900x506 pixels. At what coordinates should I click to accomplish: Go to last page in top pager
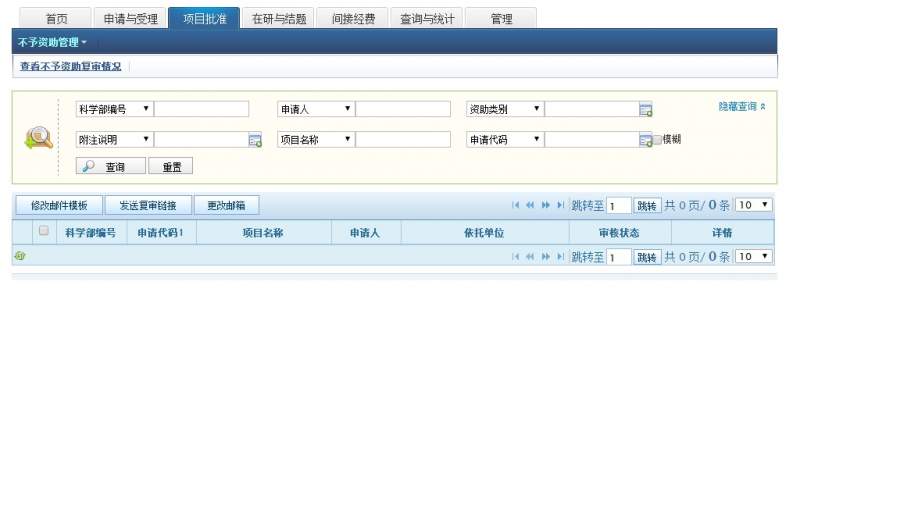click(x=560, y=205)
